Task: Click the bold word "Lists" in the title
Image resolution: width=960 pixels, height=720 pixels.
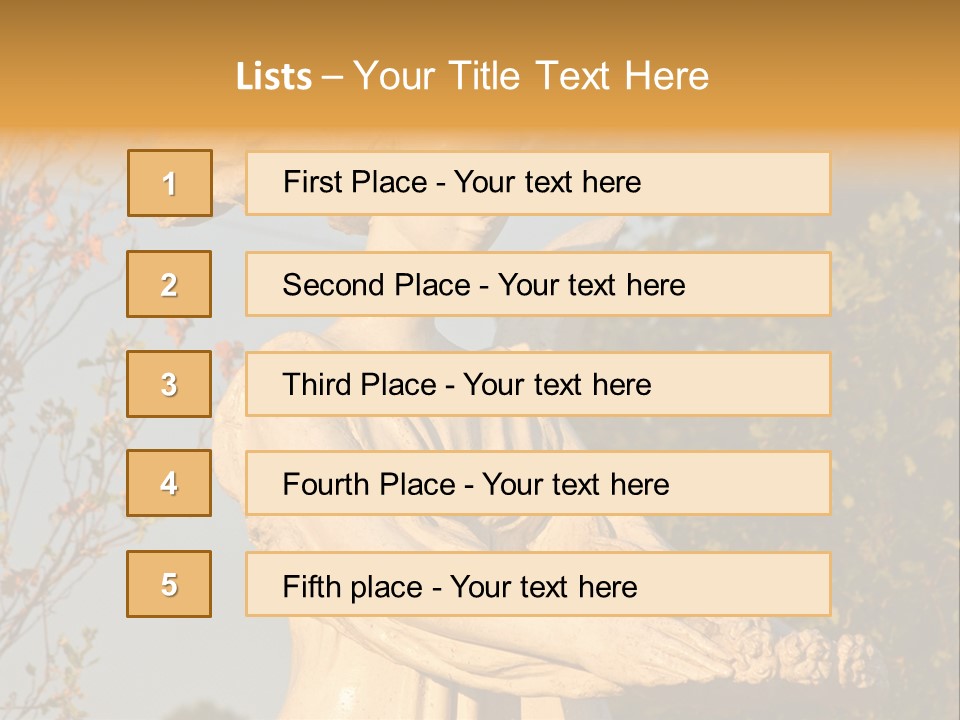Action: tap(274, 77)
